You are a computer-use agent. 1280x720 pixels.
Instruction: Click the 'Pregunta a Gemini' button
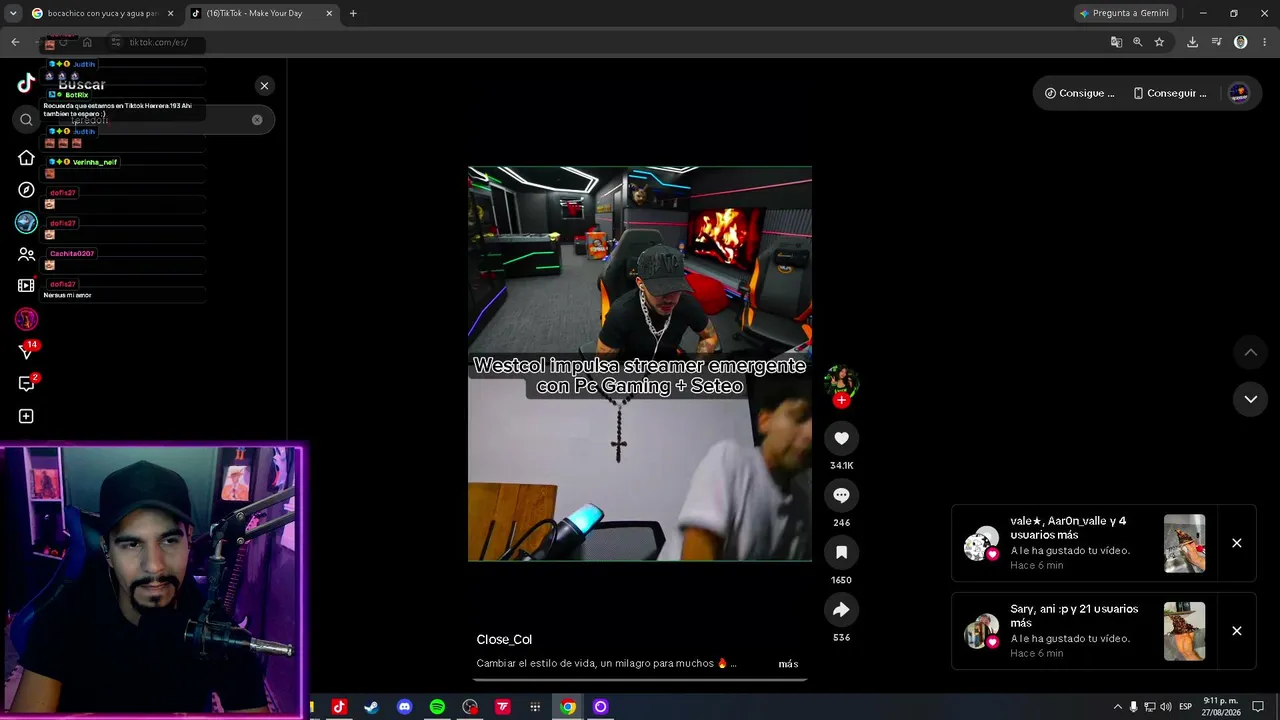click(1124, 13)
